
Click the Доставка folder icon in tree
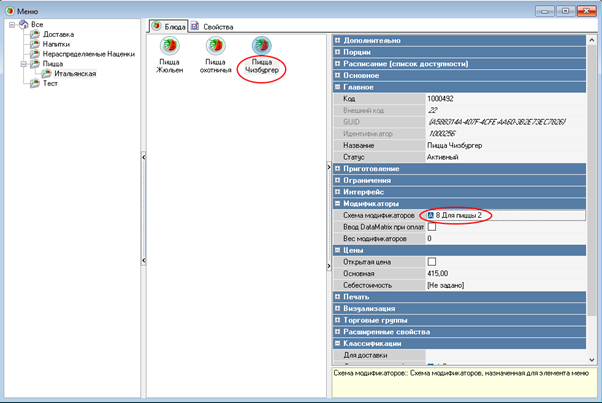pyautogui.click(x=35, y=34)
